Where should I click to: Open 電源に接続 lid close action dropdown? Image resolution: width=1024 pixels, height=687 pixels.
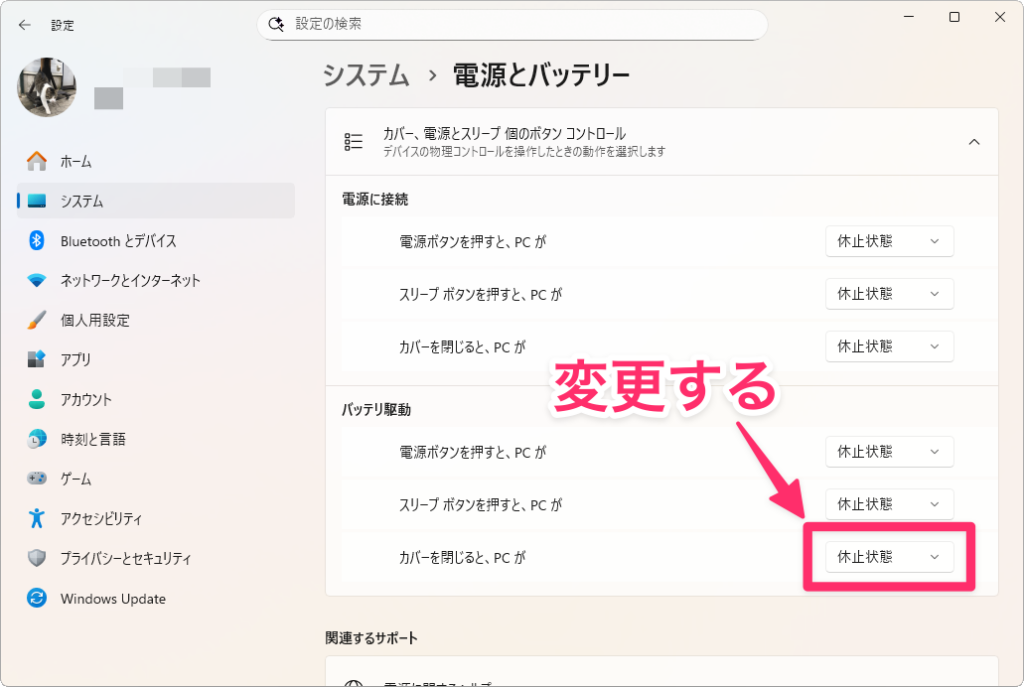[x=889, y=347]
